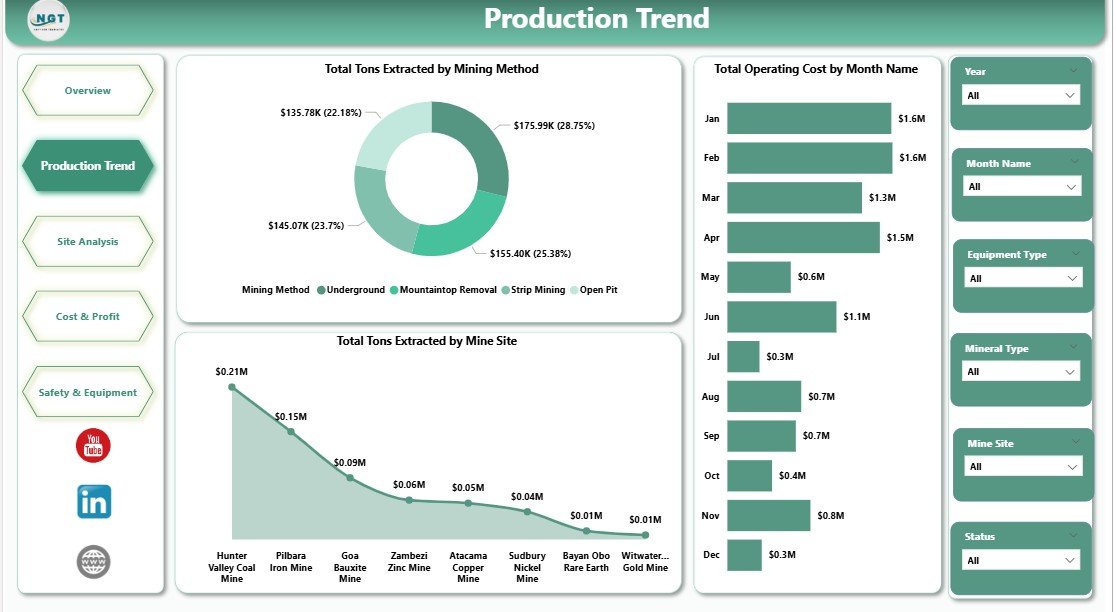1116x612 pixels.
Task: Click the Sudbury Nickel Mine data point
Action: coord(527,512)
